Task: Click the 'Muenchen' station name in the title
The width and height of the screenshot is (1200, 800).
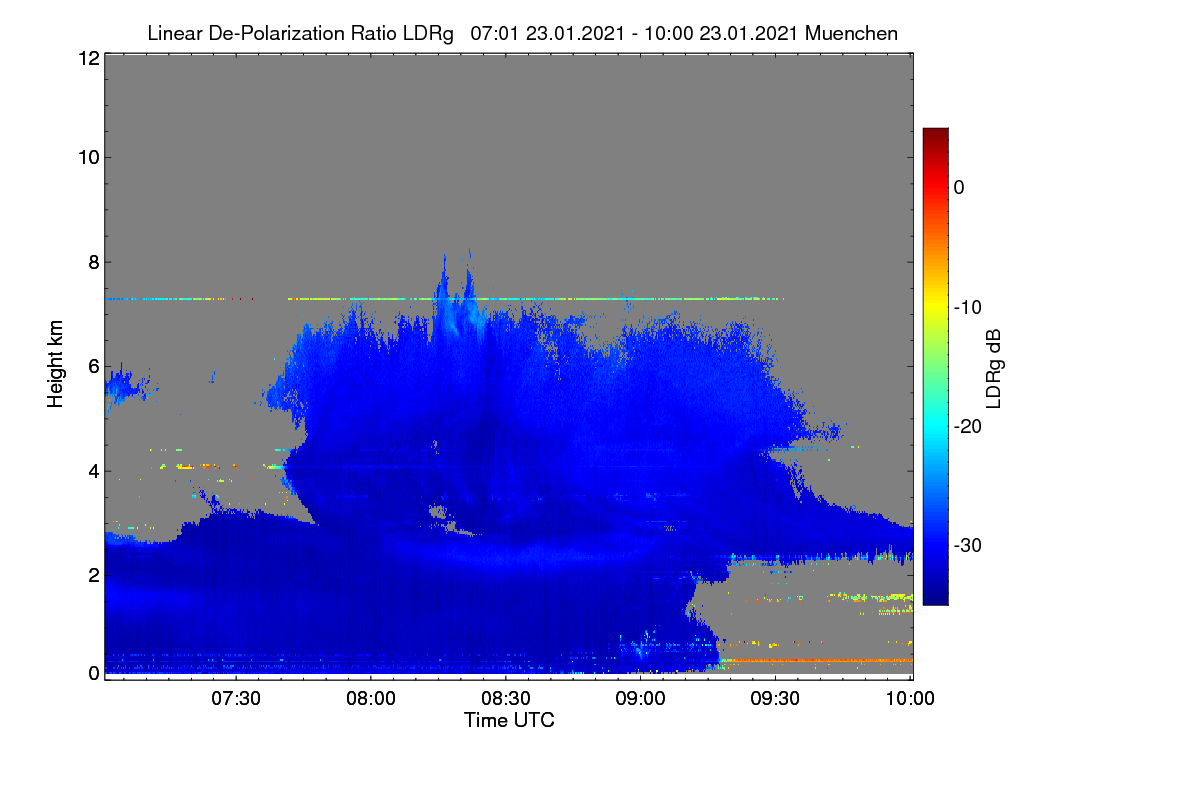Action: coord(851,33)
